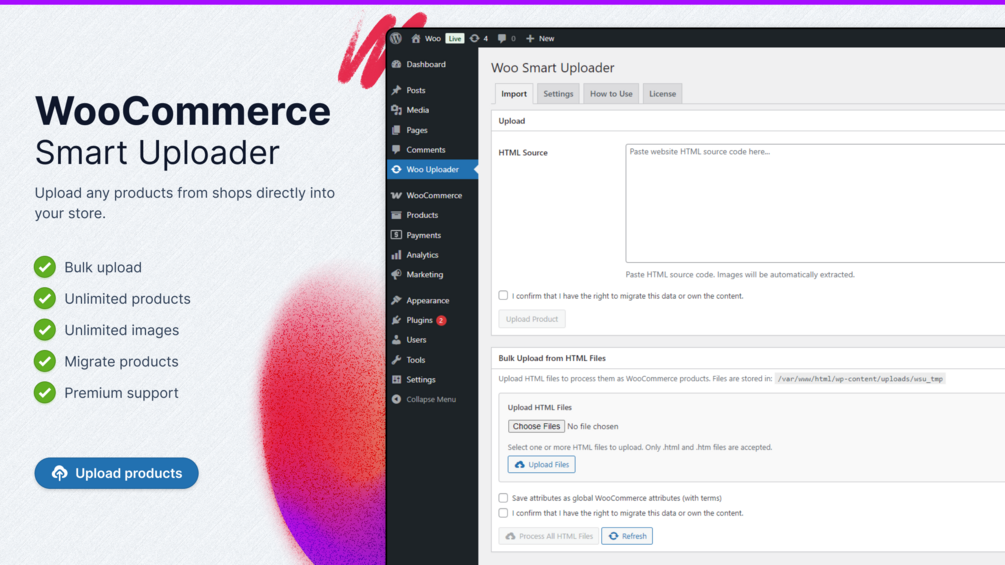The width and height of the screenshot is (1005, 565).
Task: Click the 'Woo Smart Uploader' page title
Action: pos(552,68)
